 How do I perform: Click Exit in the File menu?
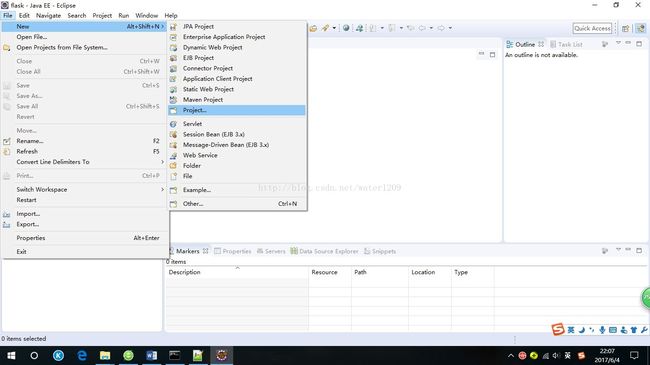click(x=85, y=252)
